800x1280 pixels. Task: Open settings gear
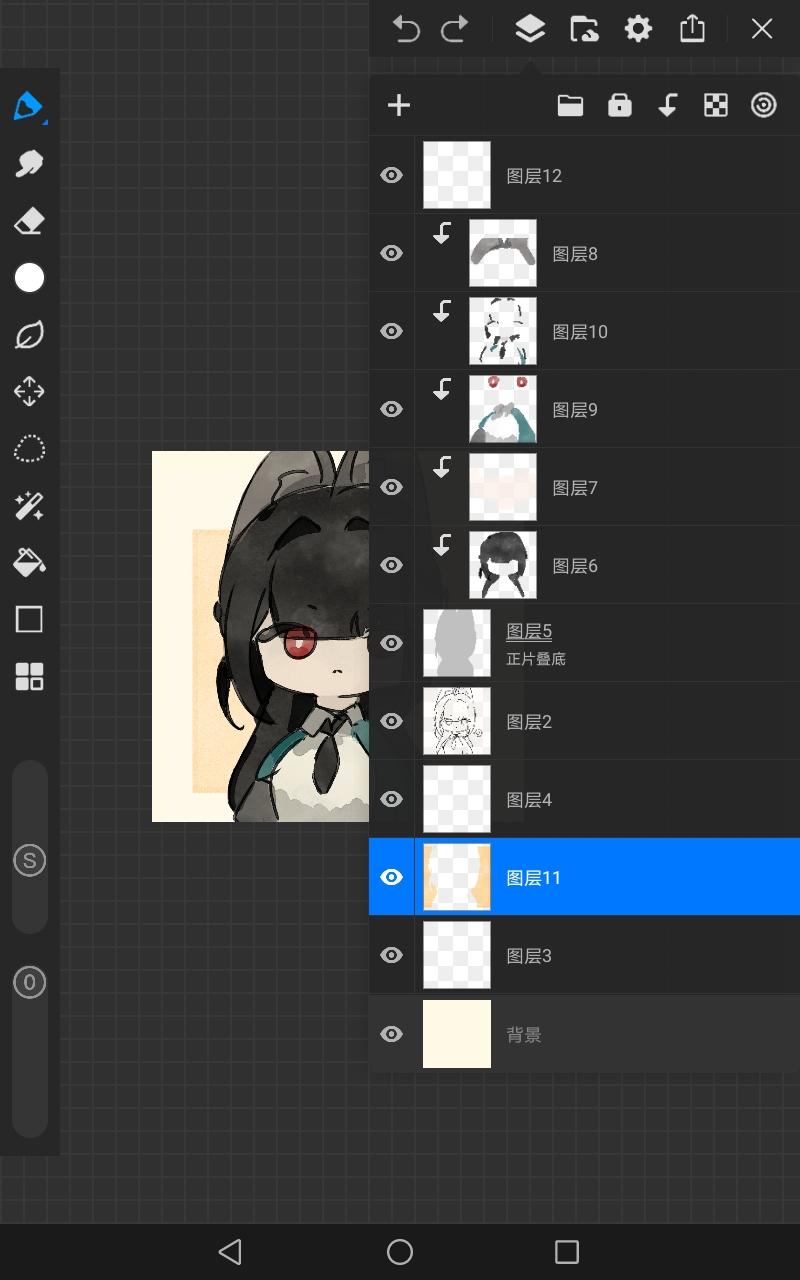click(x=638, y=29)
